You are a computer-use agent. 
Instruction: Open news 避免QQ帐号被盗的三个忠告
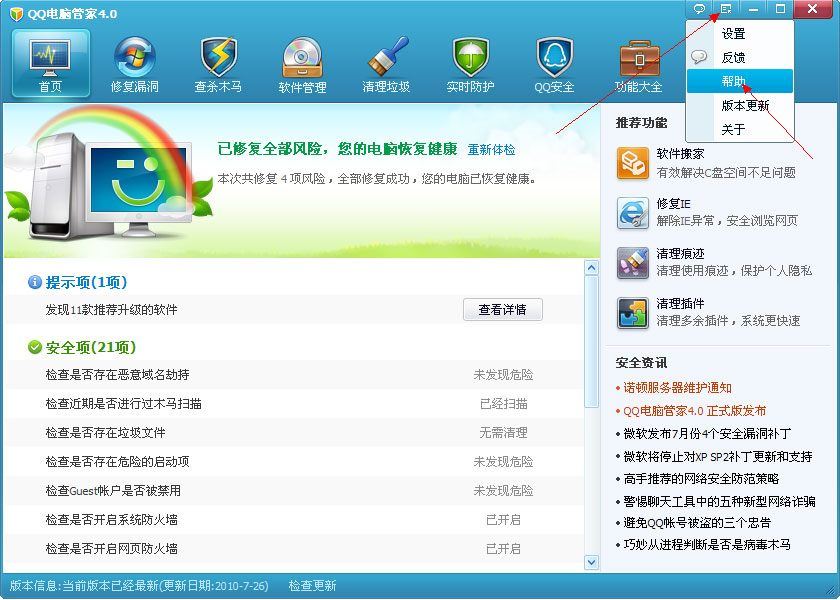(x=697, y=522)
